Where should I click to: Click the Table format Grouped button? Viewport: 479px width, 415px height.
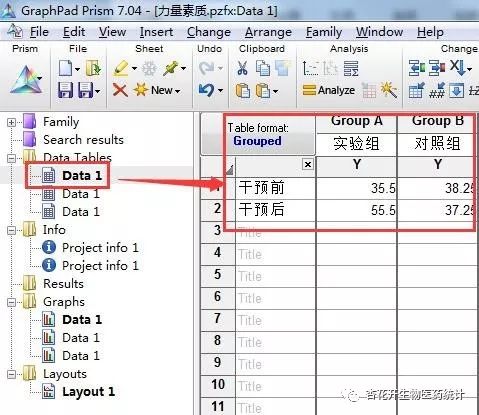tap(258, 135)
